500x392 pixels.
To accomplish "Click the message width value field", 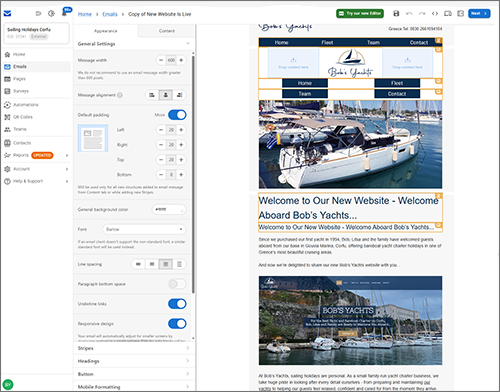I will 171,60.
